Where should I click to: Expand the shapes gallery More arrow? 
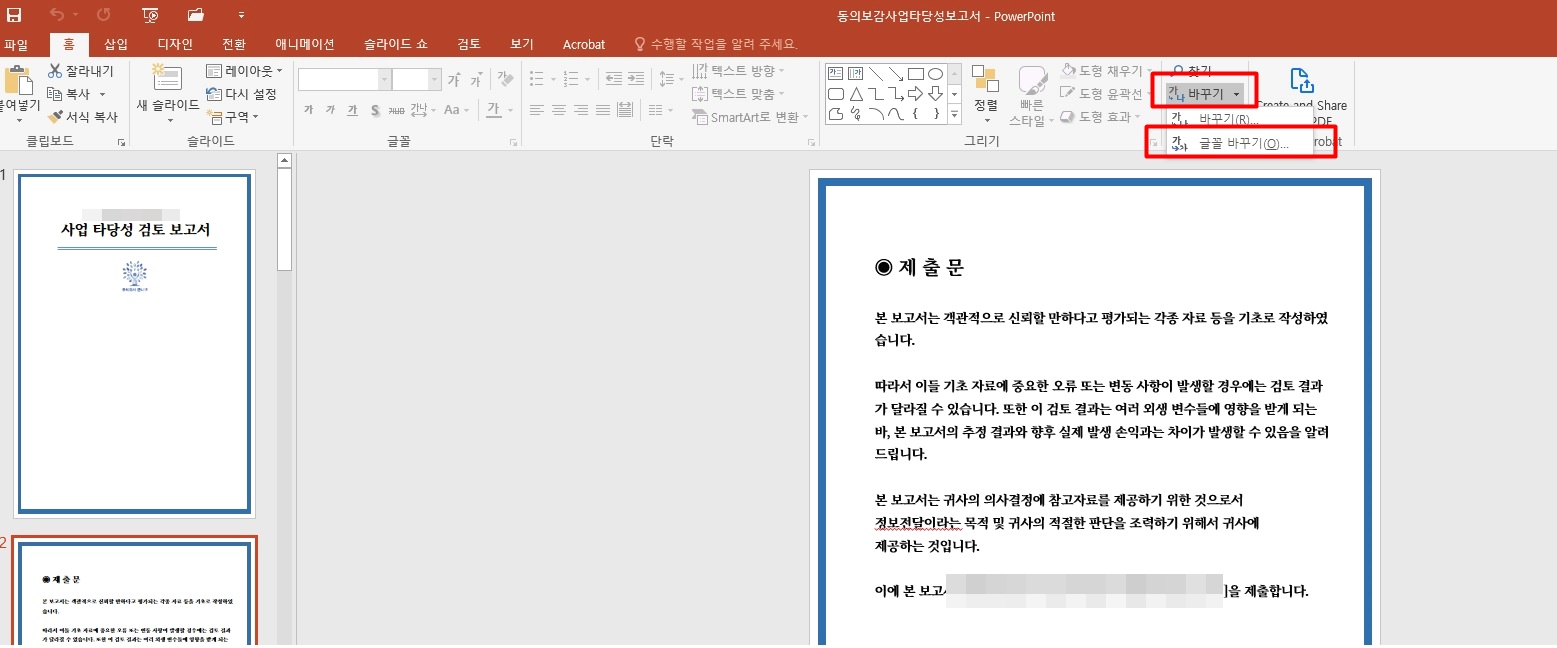click(x=954, y=113)
